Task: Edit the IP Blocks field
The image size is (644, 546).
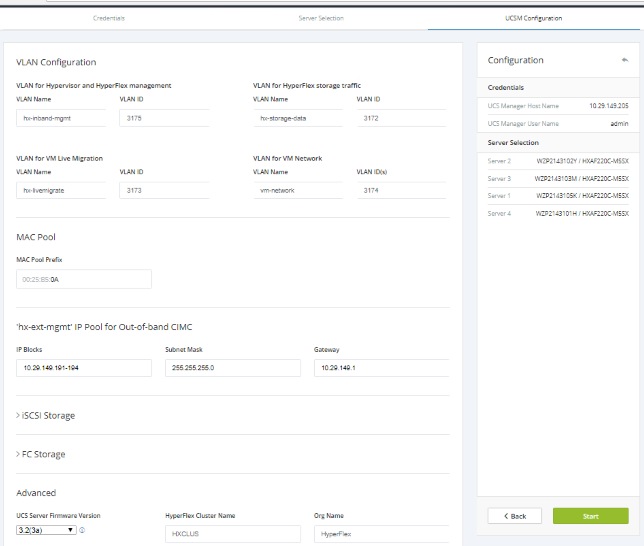Action: (84, 368)
